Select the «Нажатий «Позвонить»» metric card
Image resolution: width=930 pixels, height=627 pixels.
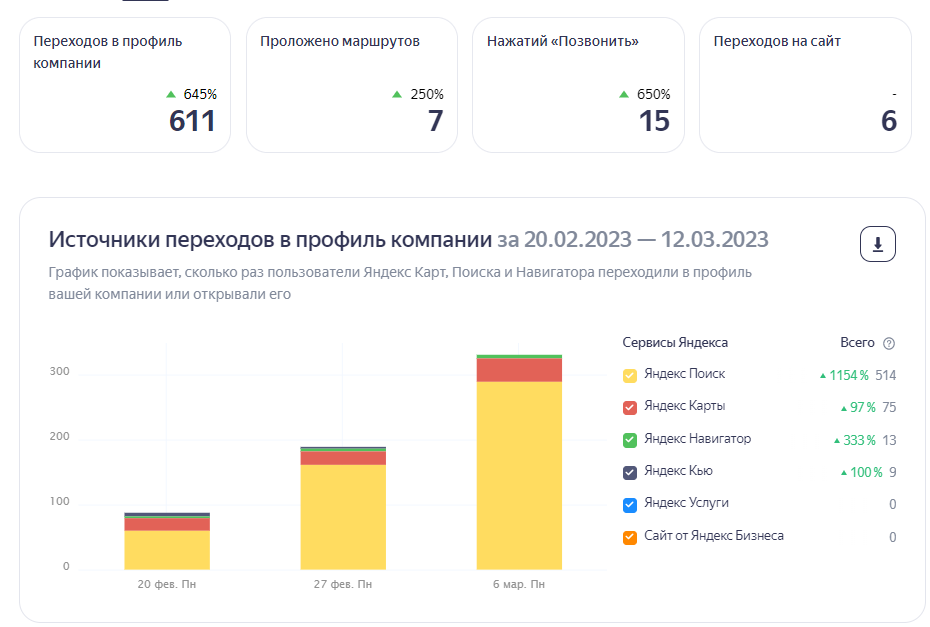point(578,80)
